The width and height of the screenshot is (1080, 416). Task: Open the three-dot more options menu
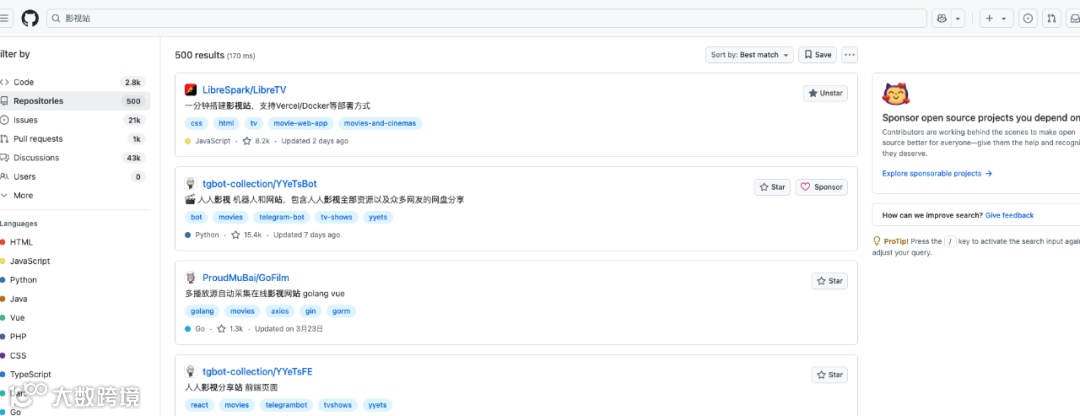[x=849, y=55]
